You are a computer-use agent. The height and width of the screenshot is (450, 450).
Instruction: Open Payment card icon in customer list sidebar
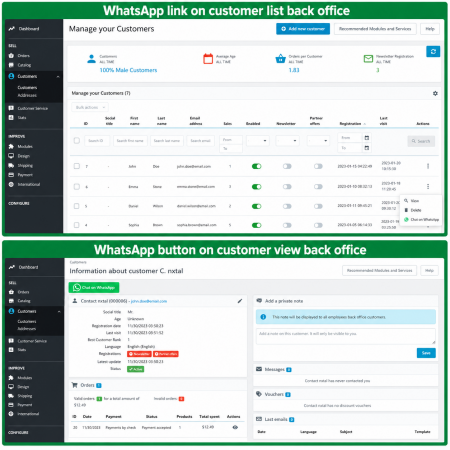pyautogui.click(x=11, y=175)
